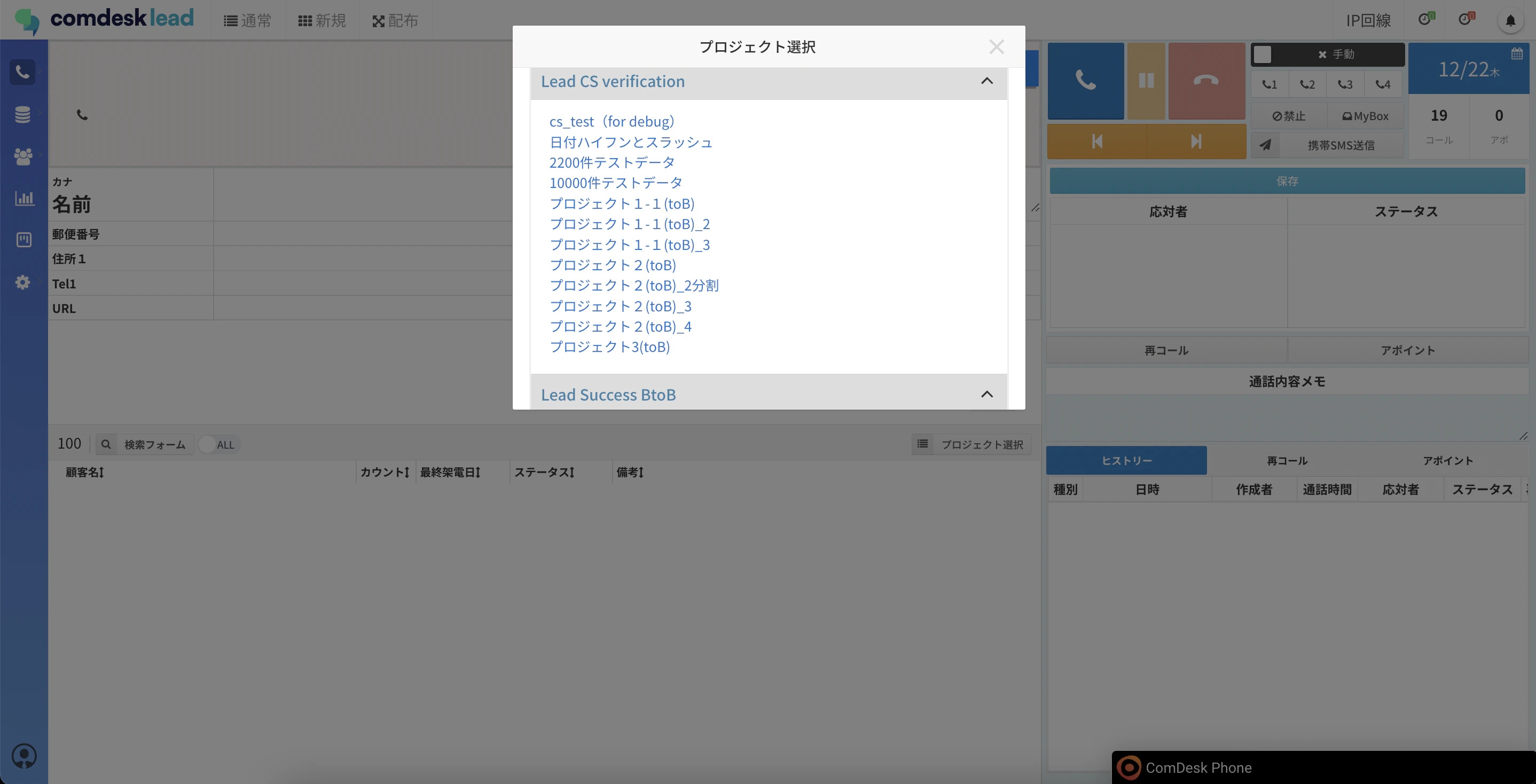Open the board icon in sidebar

point(24,240)
